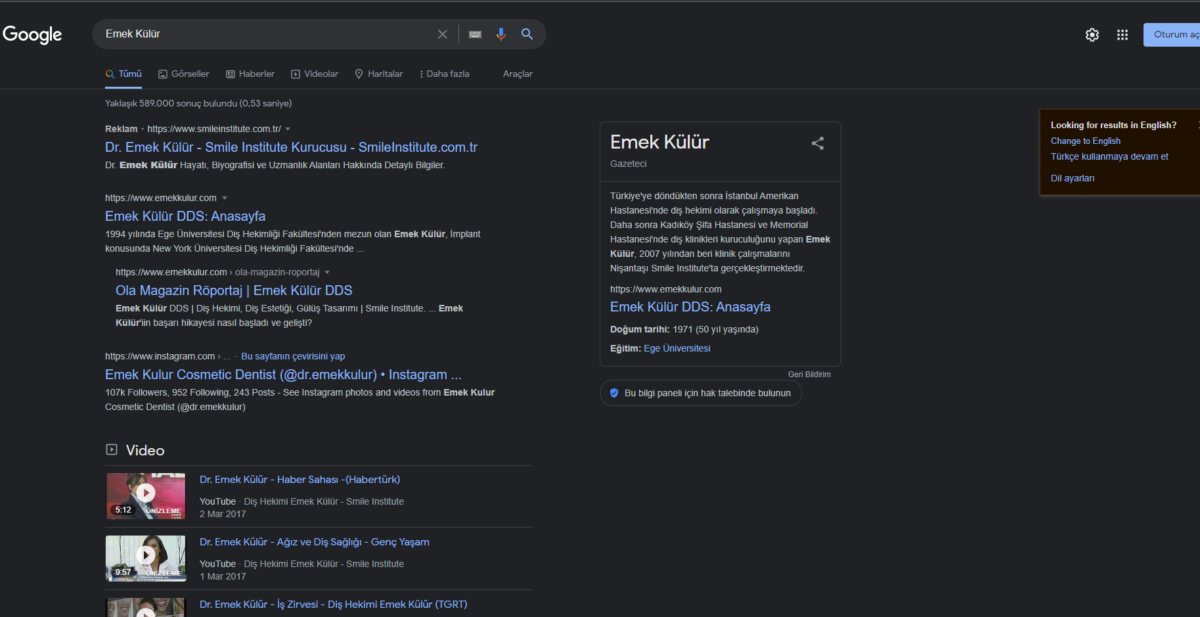The width and height of the screenshot is (1200, 617).
Task: Click the Emek Külür knowledge panel title
Action: coord(659,142)
